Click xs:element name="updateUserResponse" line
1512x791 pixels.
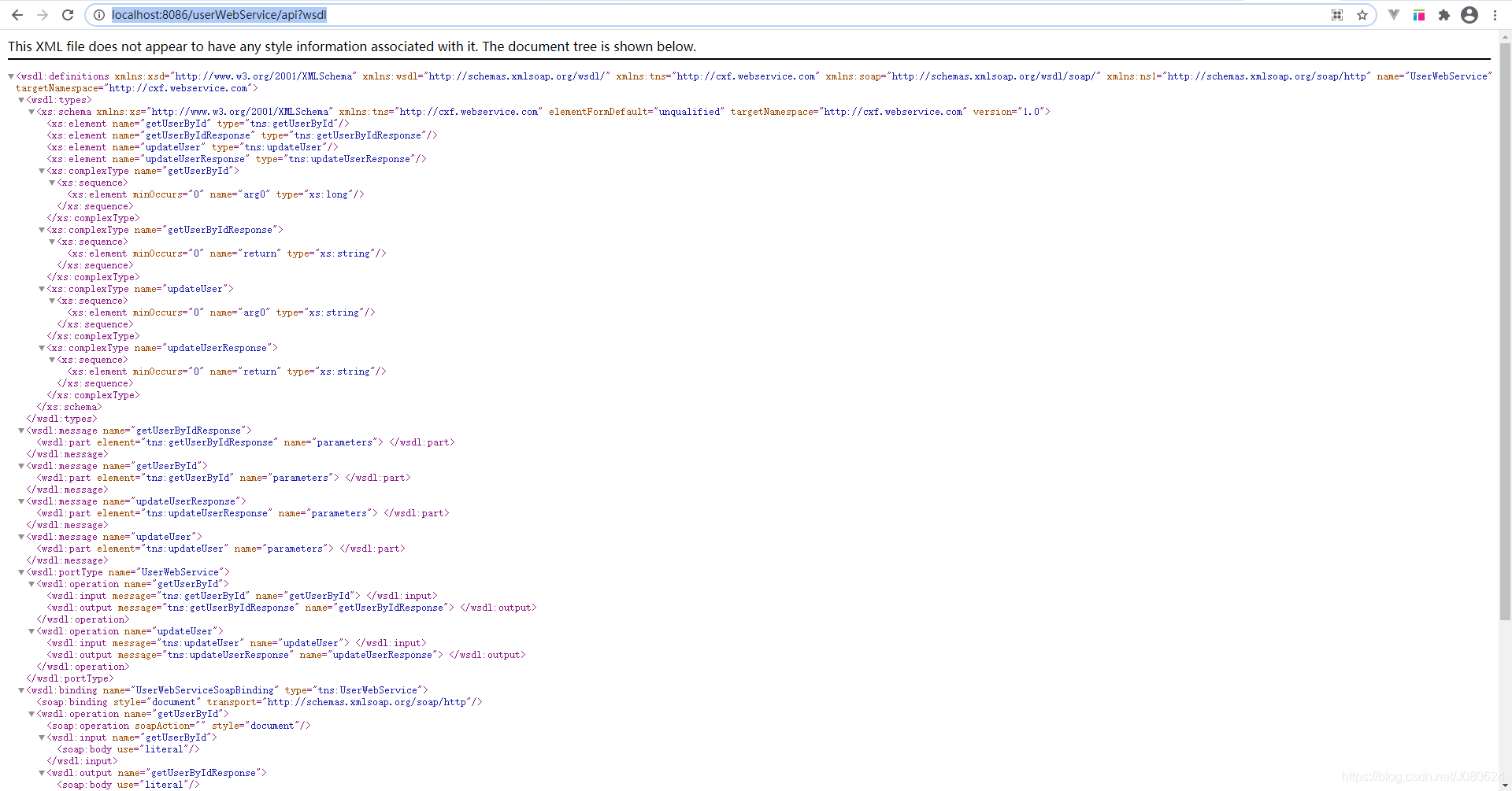236,159
